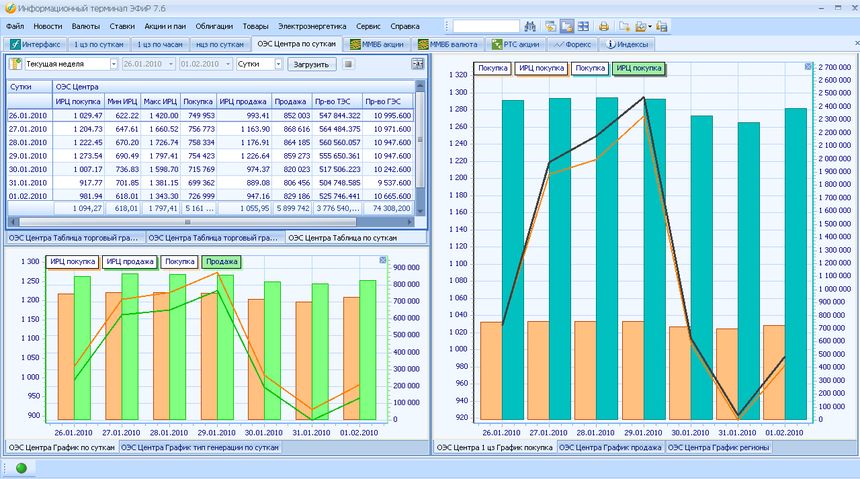Click the binoculars search icon in toolbar

pyautogui.click(x=531, y=26)
